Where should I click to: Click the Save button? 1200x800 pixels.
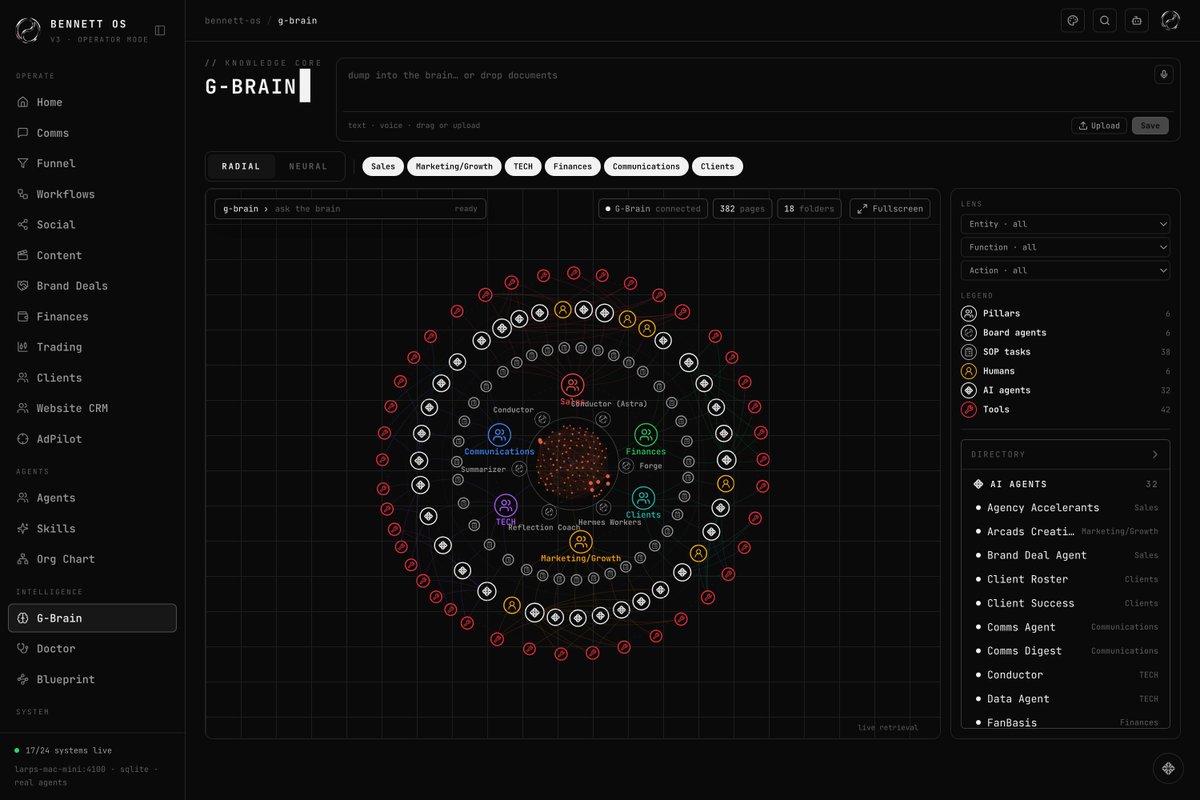[x=1150, y=125]
